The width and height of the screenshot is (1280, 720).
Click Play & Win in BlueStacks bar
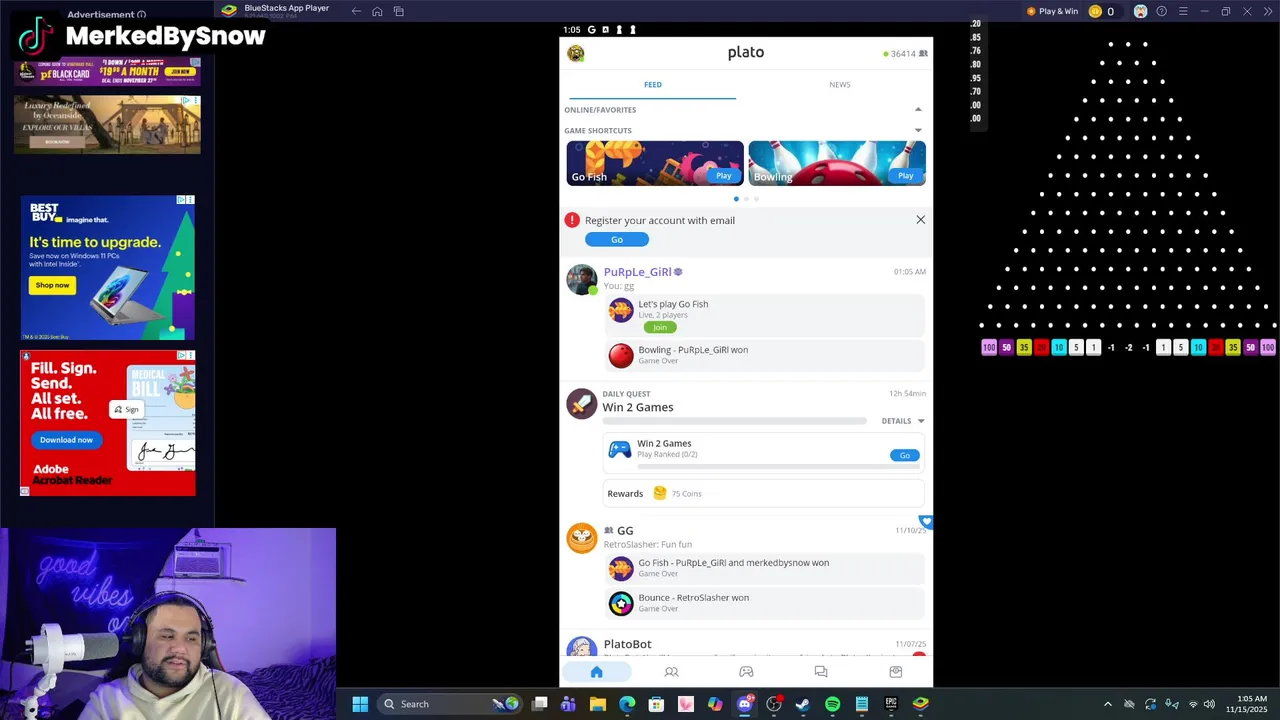tap(1052, 11)
